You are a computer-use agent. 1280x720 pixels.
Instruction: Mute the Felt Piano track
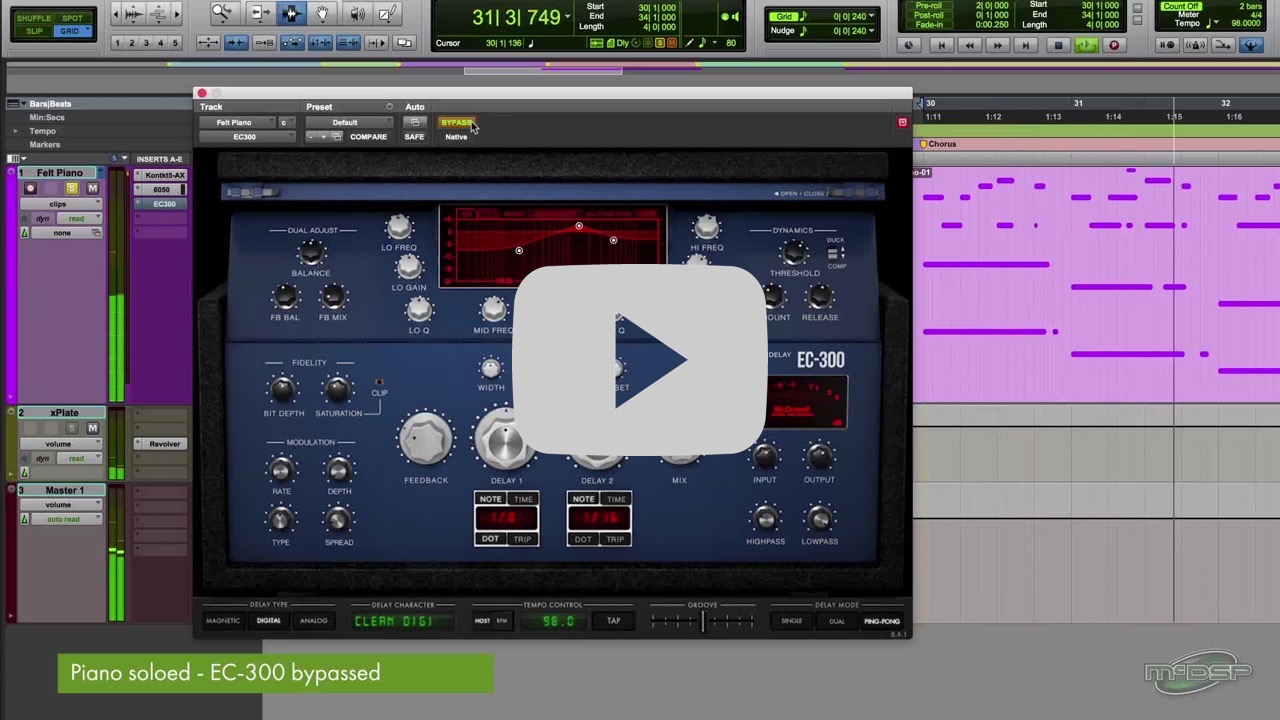coord(92,188)
